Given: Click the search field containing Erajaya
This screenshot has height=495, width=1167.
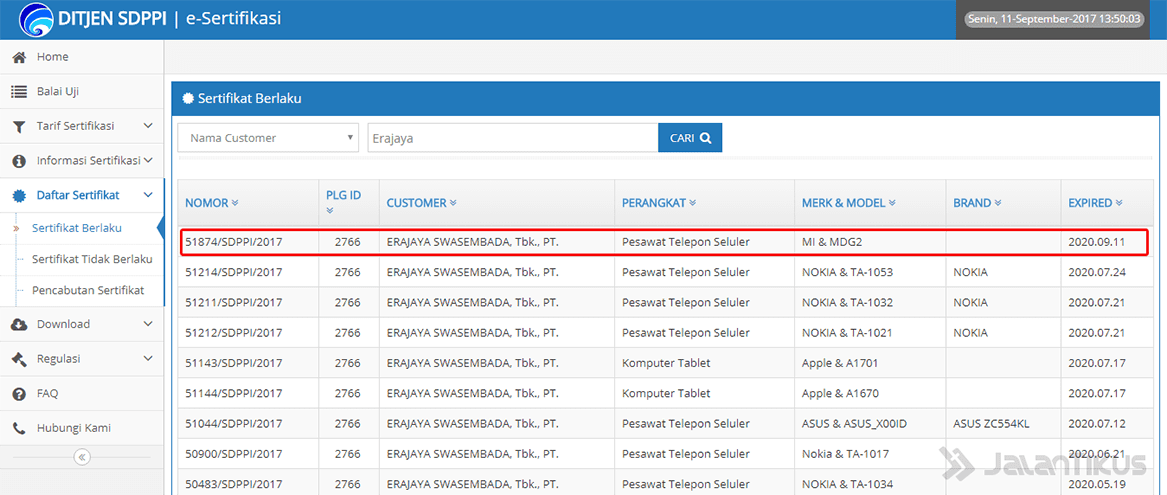Looking at the screenshot, I should [512, 138].
